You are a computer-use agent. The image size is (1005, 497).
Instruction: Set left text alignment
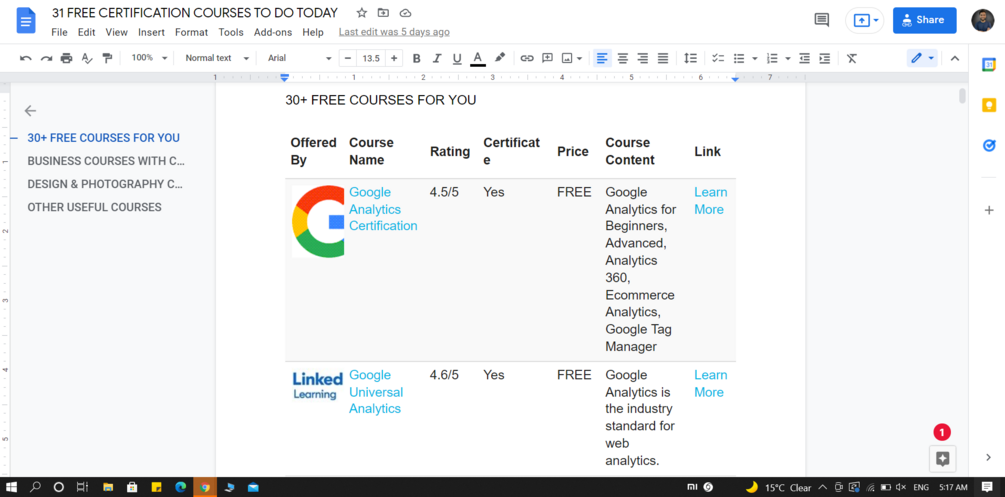coord(601,58)
